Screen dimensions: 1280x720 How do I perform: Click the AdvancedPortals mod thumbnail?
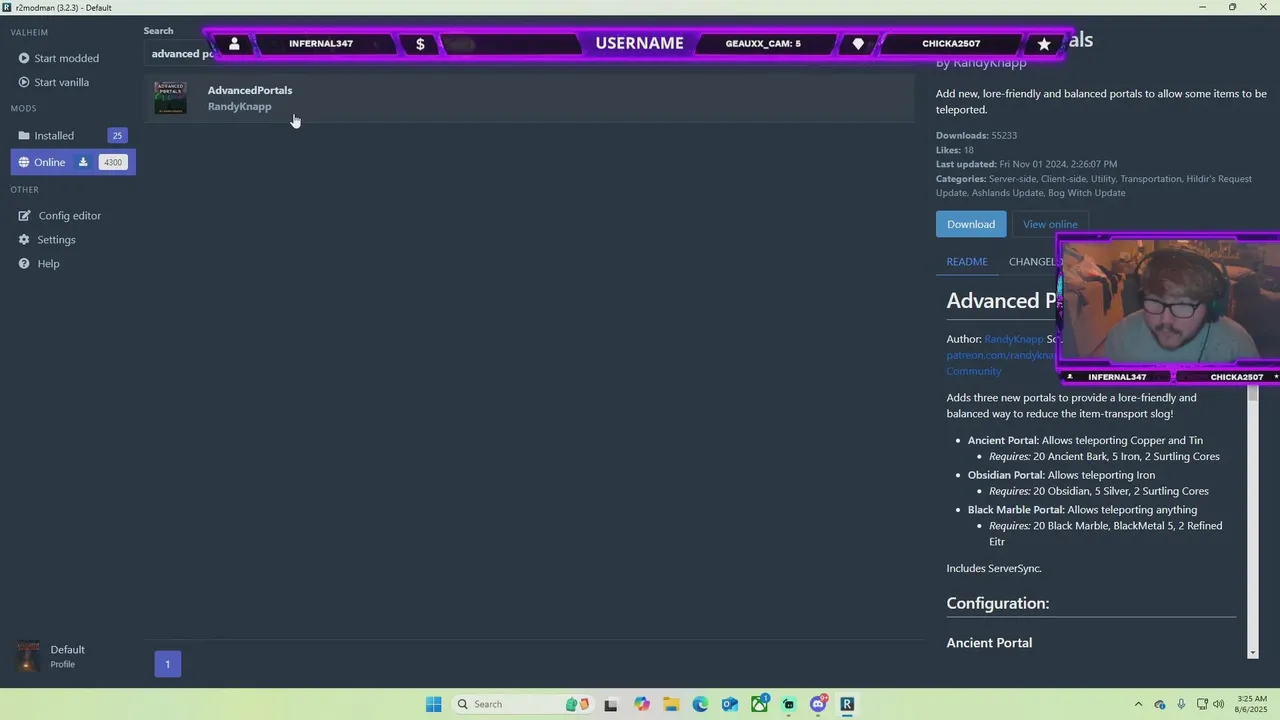tap(170, 98)
